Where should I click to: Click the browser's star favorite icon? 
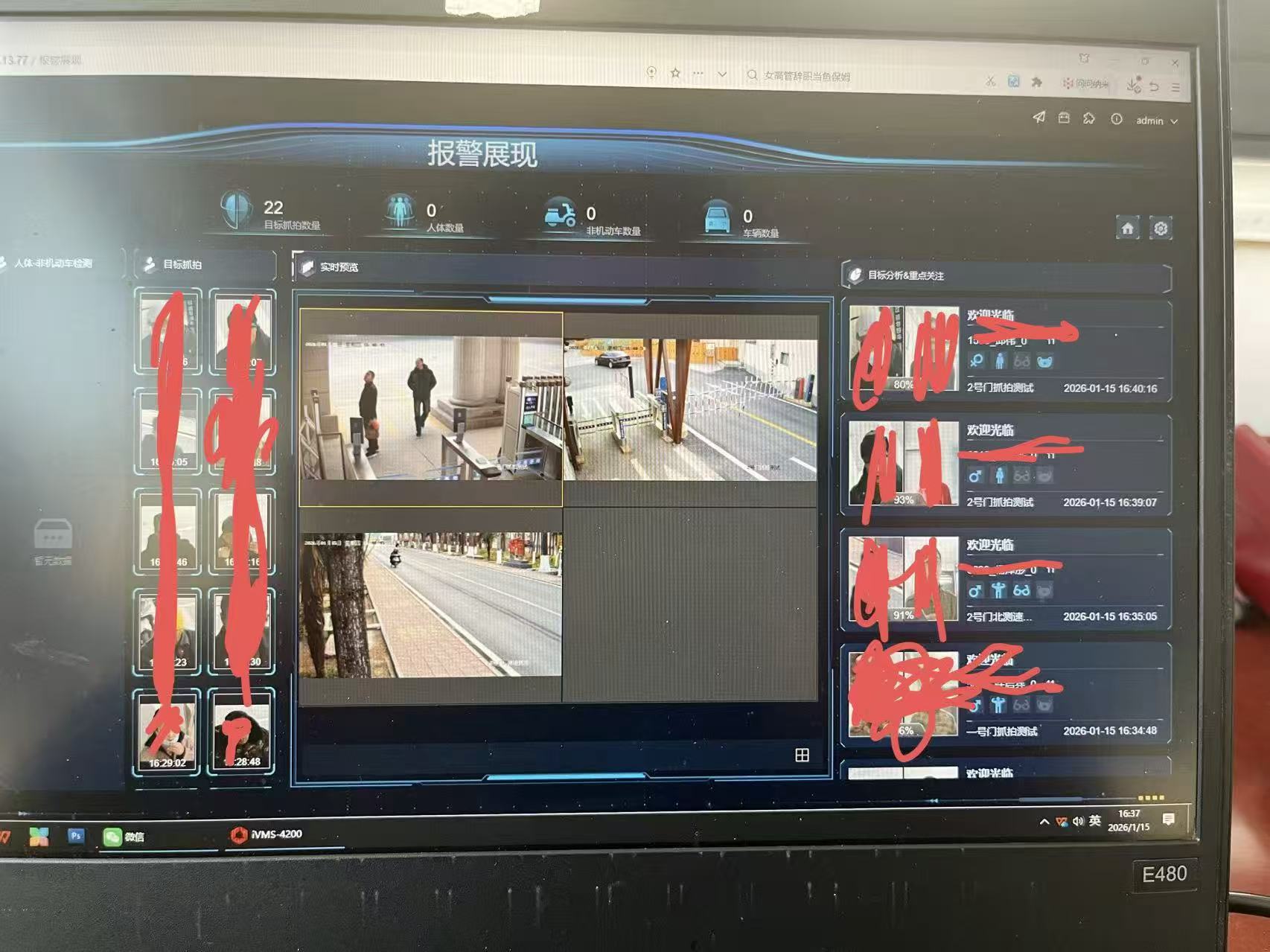(675, 73)
